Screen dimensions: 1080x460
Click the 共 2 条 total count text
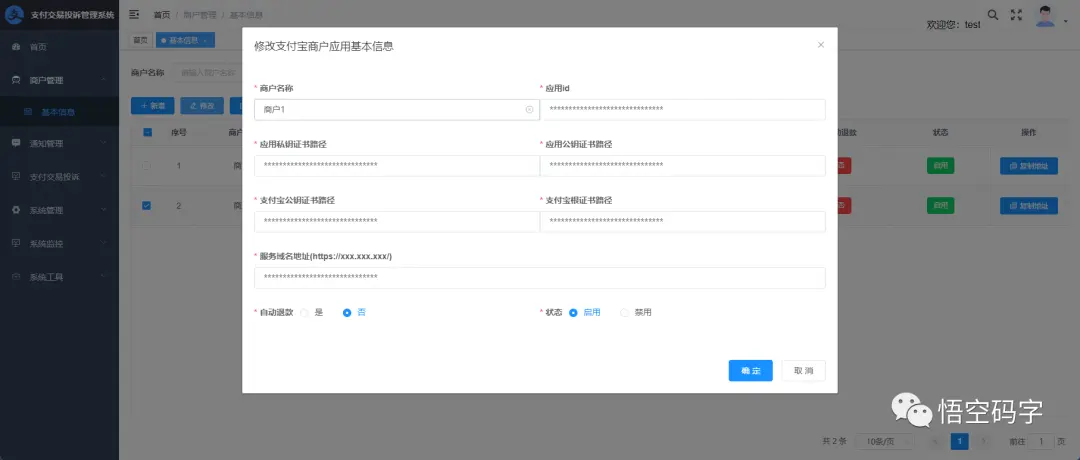pos(833,441)
